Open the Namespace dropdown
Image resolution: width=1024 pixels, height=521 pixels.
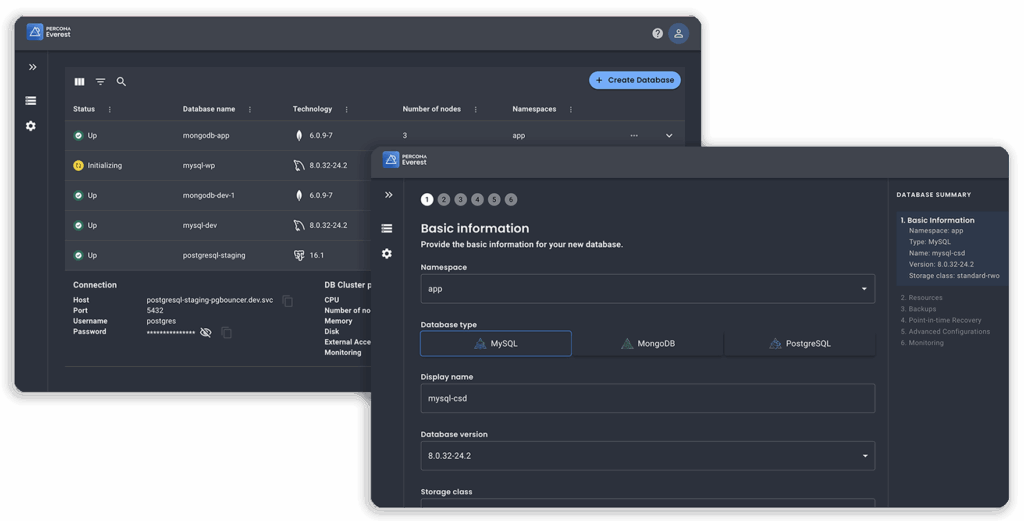coord(647,289)
